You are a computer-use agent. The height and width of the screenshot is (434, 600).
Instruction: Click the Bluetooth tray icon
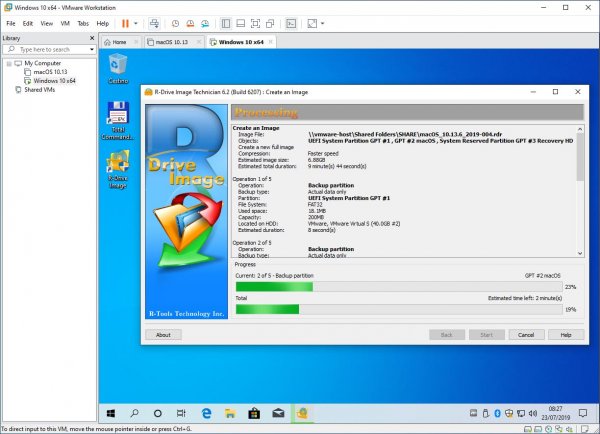(497, 413)
